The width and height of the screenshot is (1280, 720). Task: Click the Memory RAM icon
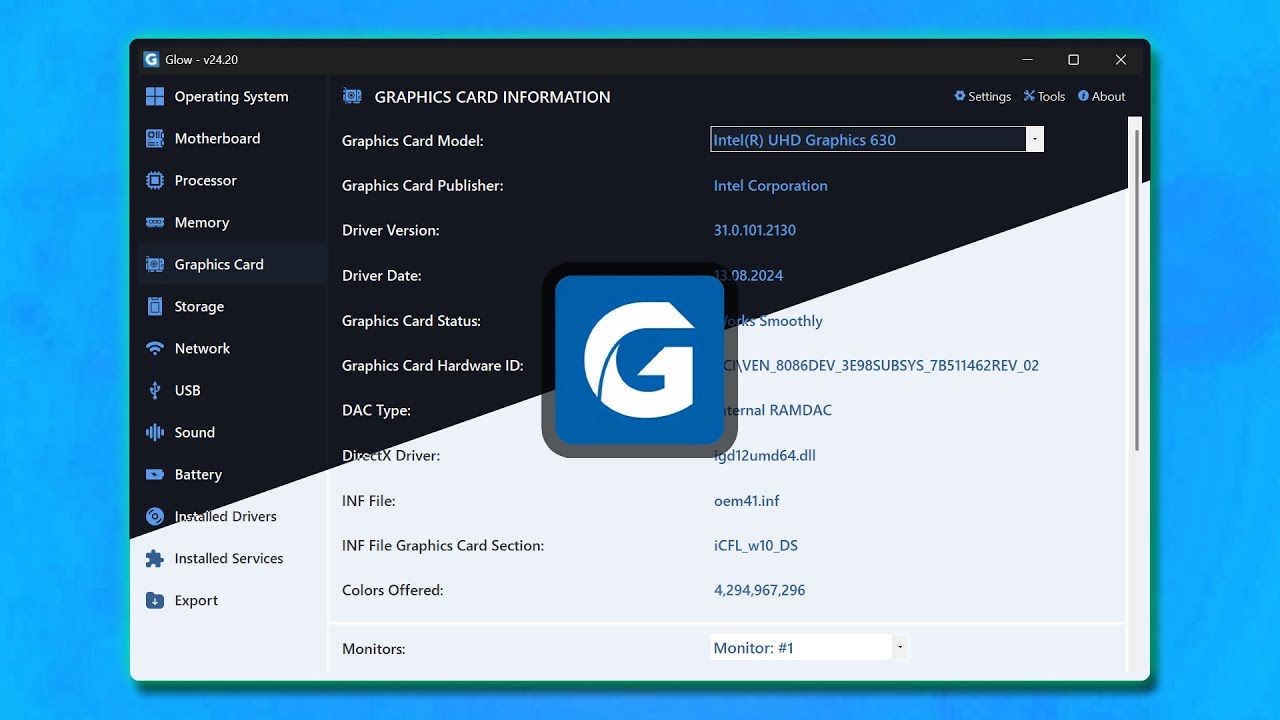155,222
